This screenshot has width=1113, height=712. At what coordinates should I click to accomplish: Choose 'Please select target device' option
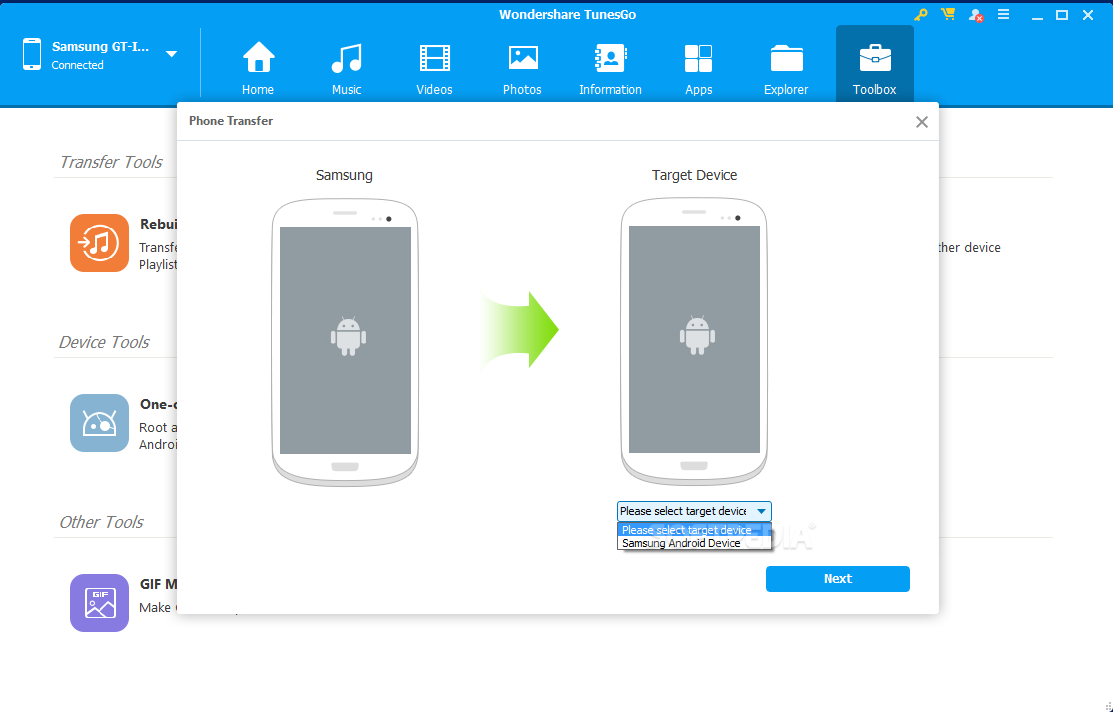(x=693, y=530)
